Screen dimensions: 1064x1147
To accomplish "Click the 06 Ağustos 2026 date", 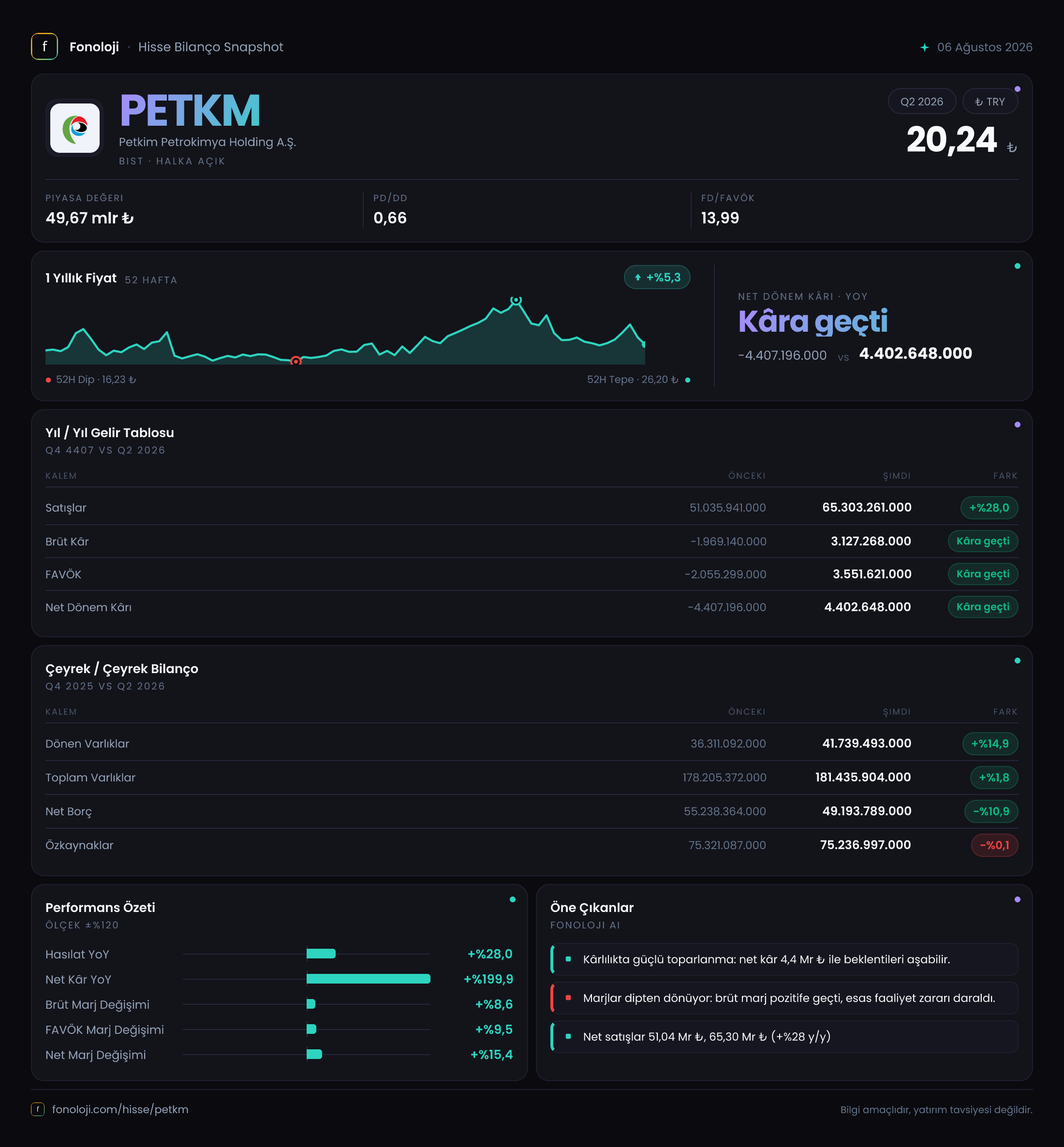I will tap(985, 47).
